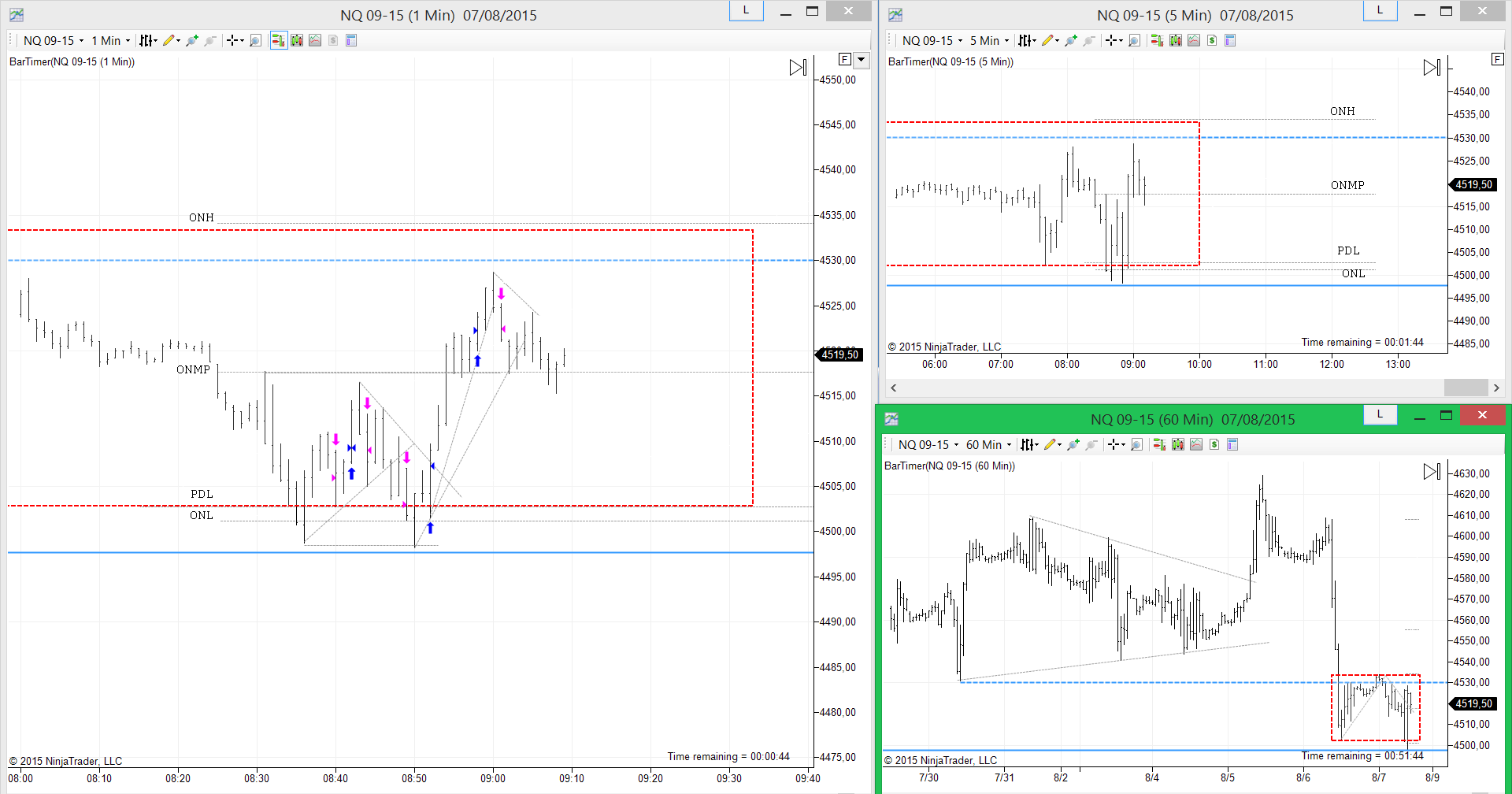Select BarTimer label in the 1 Min chart

tap(72, 61)
